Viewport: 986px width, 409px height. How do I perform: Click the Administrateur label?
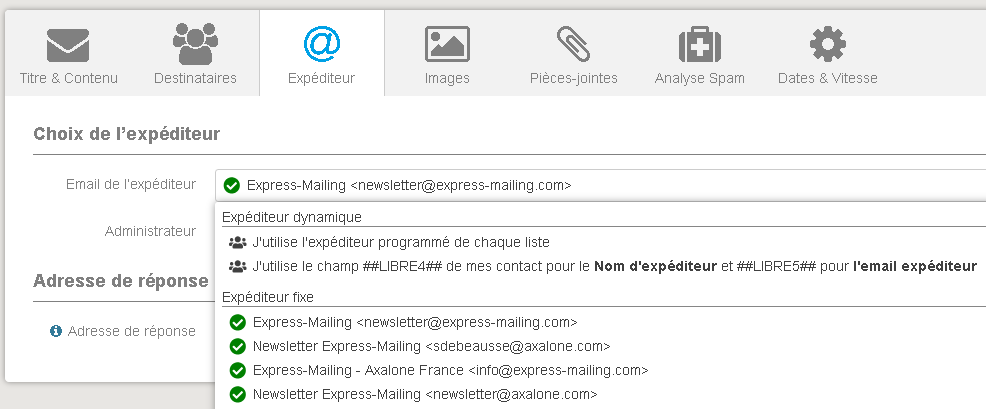coord(150,232)
